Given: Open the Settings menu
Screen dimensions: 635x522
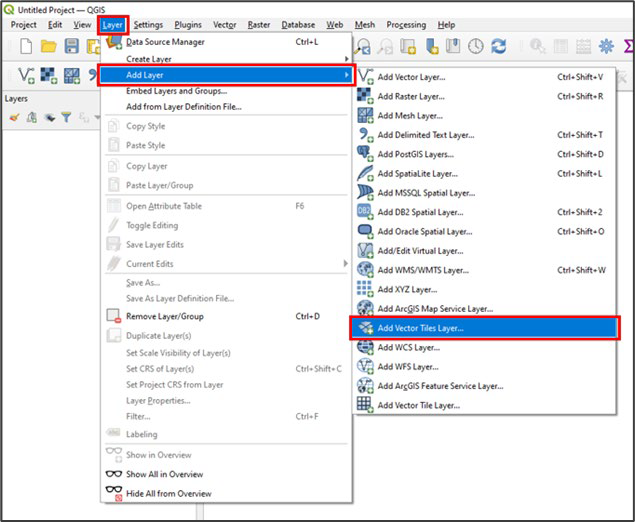Looking at the screenshot, I should click(148, 25).
